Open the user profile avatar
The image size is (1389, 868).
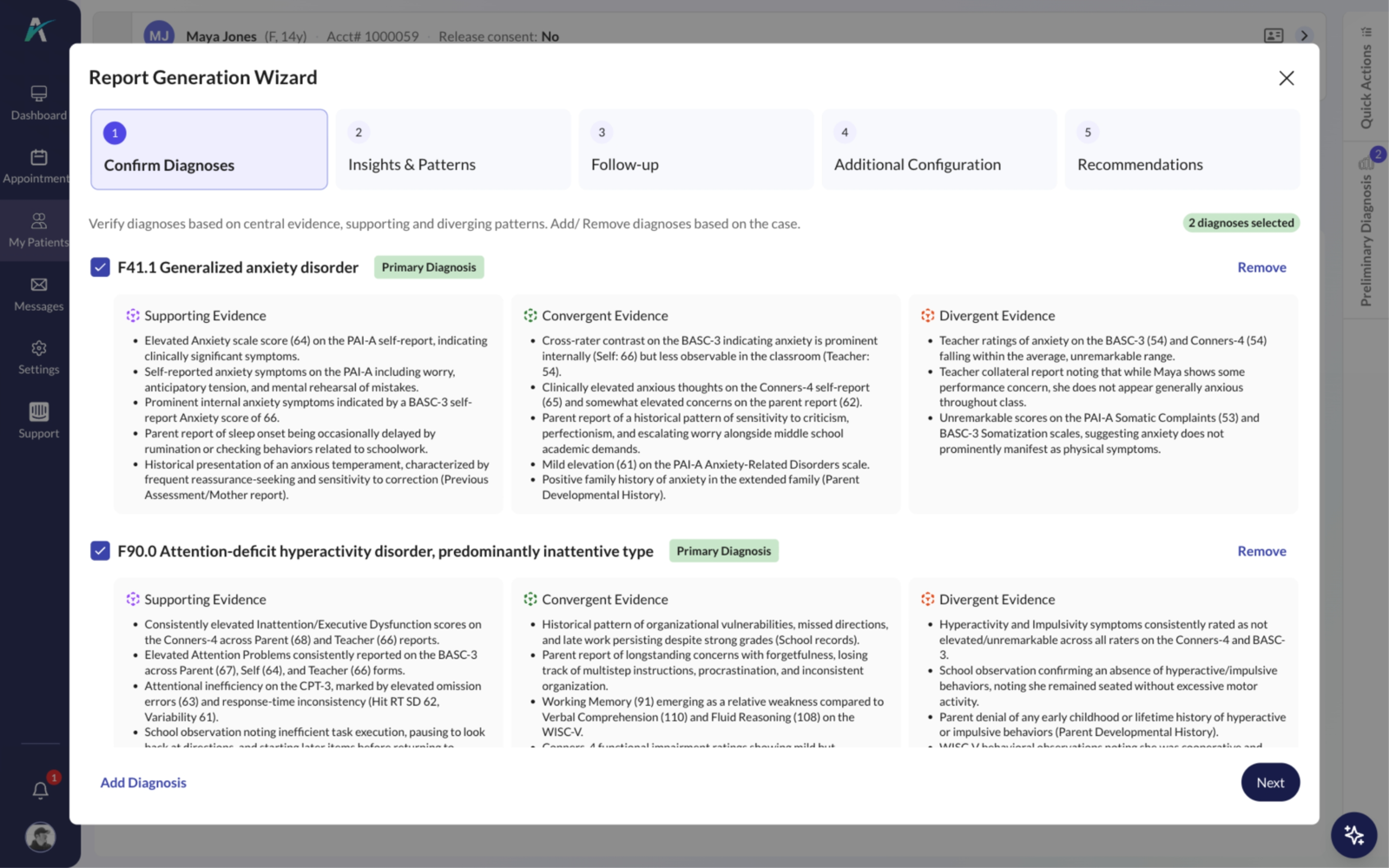pyautogui.click(x=40, y=837)
